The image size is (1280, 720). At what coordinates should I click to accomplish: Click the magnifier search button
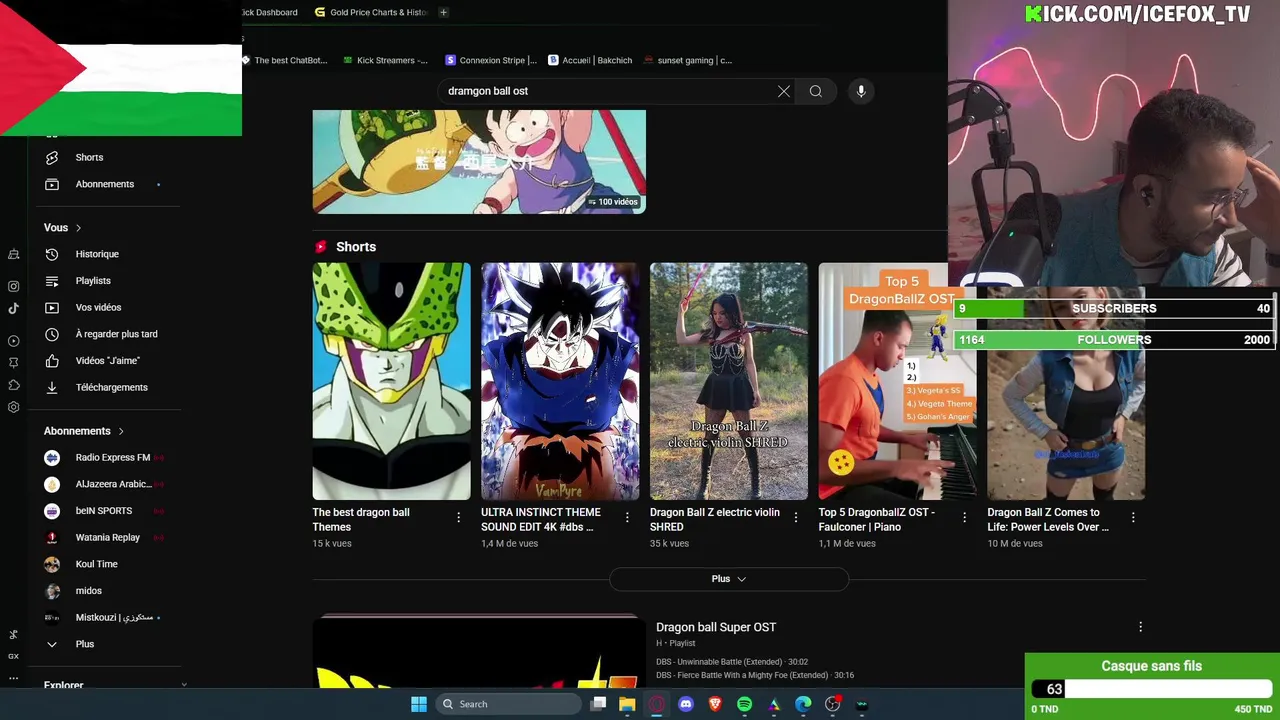[x=816, y=91]
